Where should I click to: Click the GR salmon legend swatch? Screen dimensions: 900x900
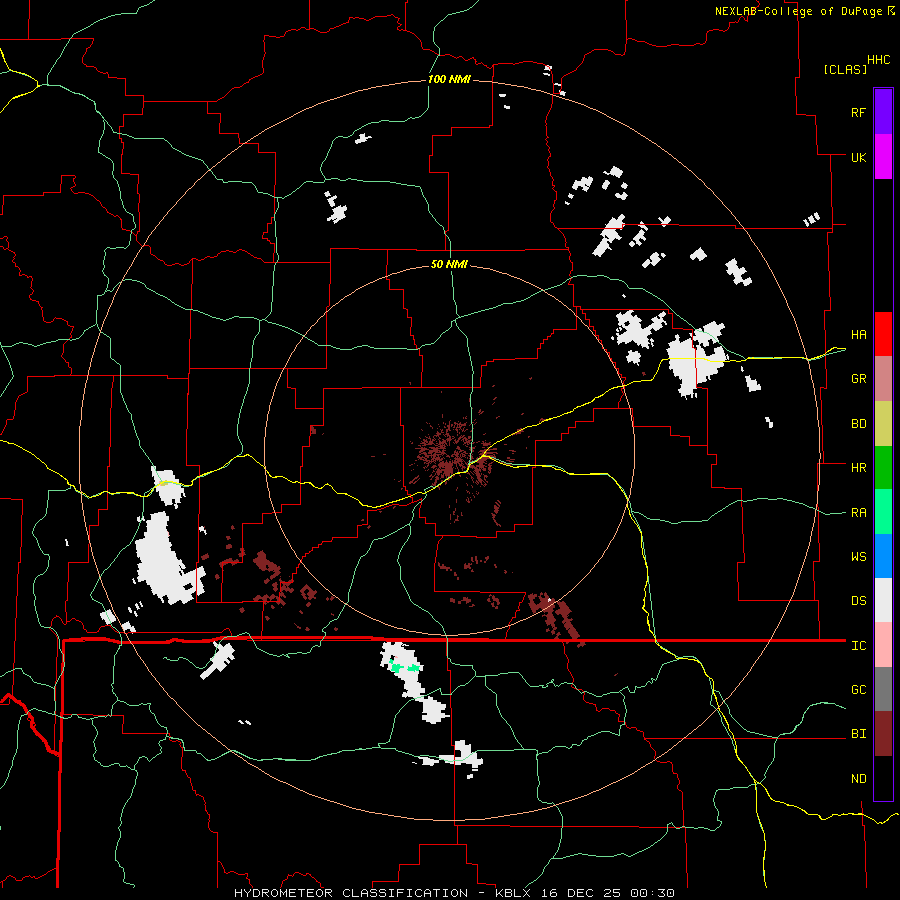point(883,379)
